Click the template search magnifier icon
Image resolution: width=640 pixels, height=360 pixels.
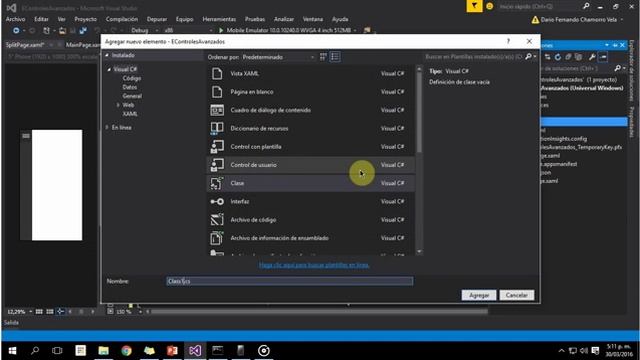[x=529, y=57]
